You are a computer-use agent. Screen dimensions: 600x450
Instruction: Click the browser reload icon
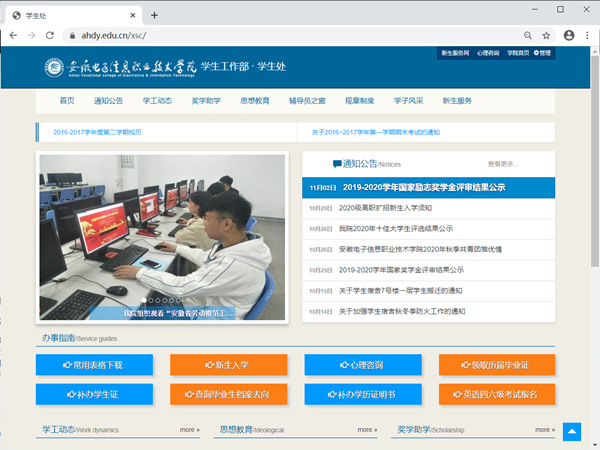53,35
